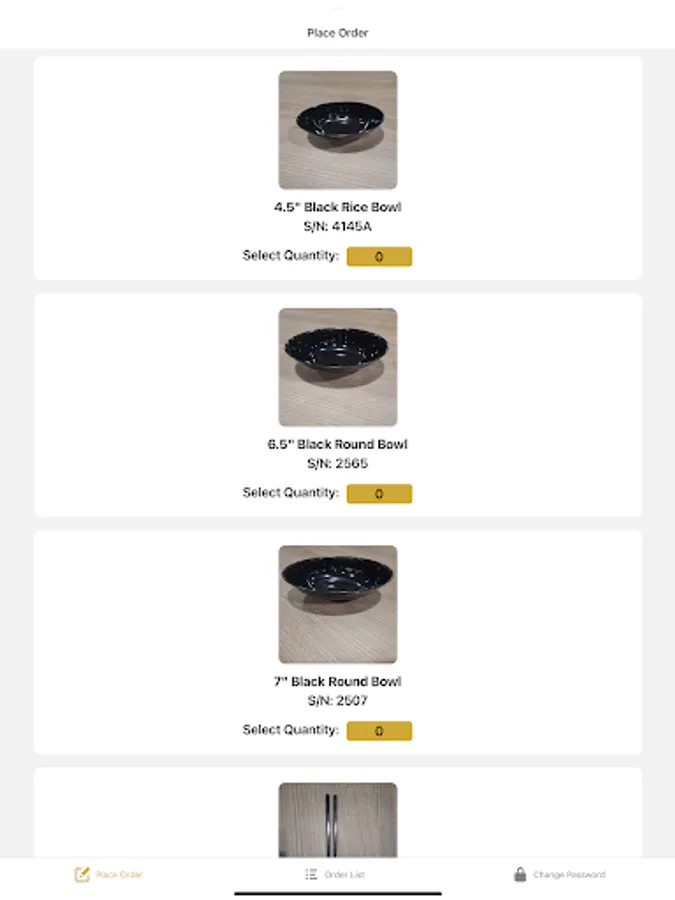The height and width of the screenshot is (900, 675).
Task: Click the S/N: 4145A serial label
Action: click(x=338, y=227)
